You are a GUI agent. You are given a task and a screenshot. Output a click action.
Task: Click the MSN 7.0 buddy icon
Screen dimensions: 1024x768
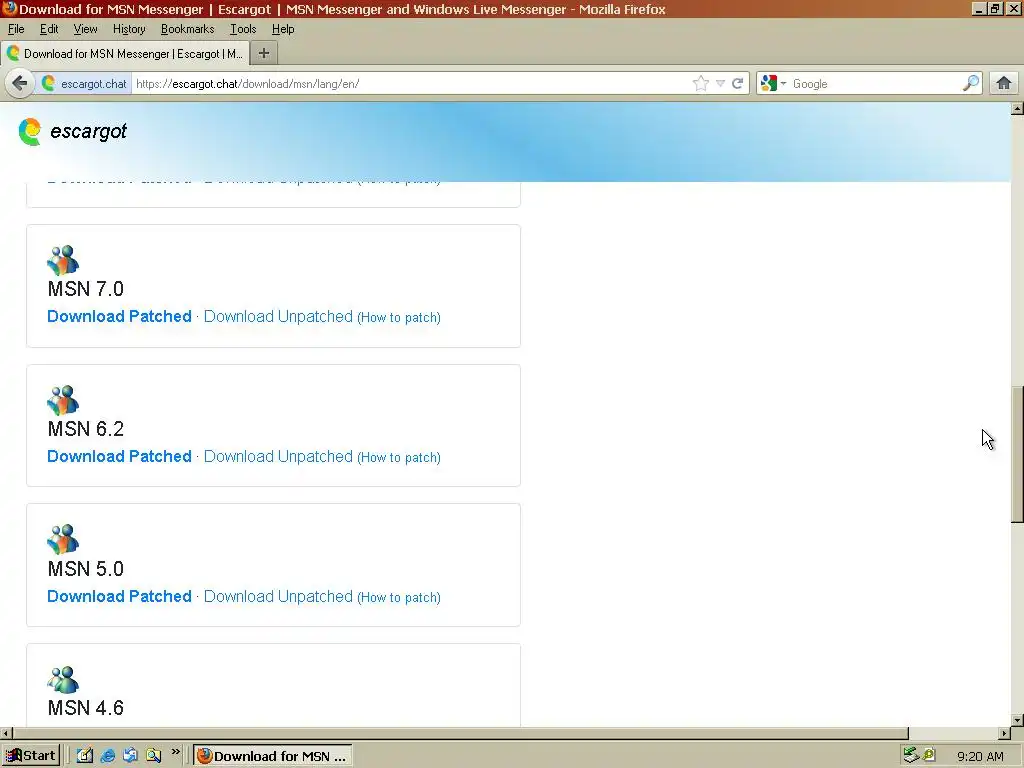pos(63,260)
